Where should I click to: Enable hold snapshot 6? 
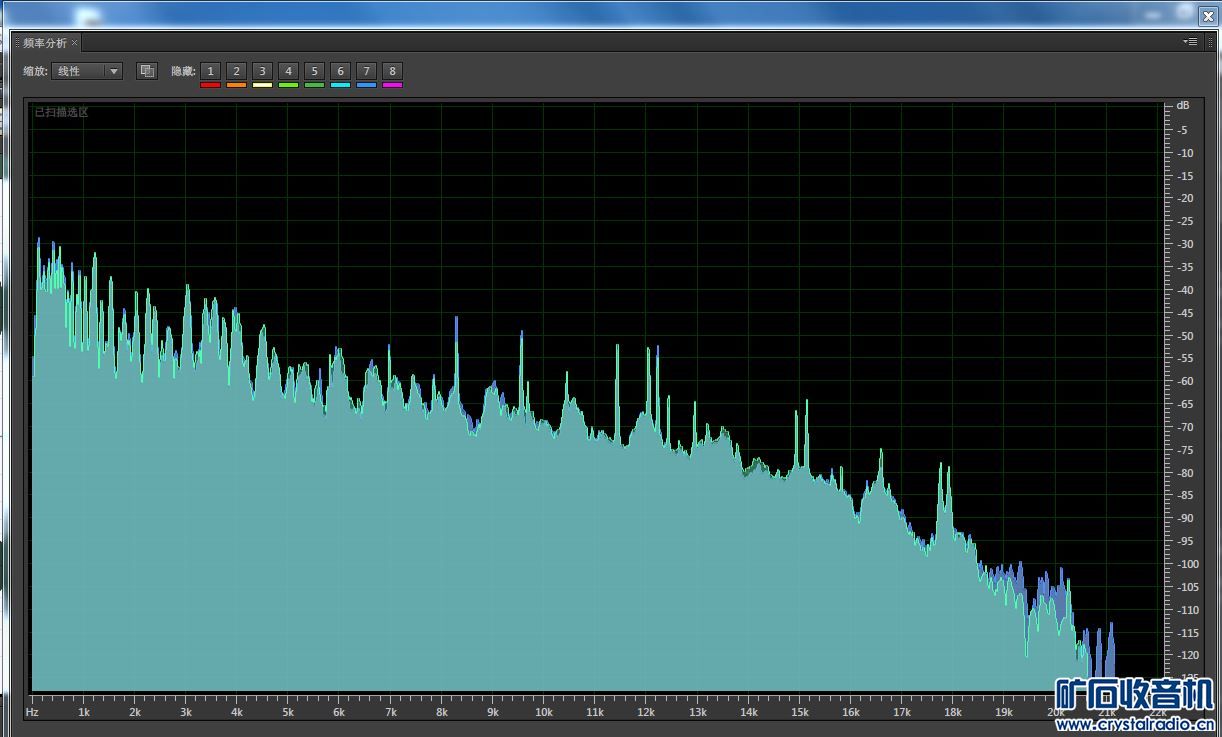point(340,71)
